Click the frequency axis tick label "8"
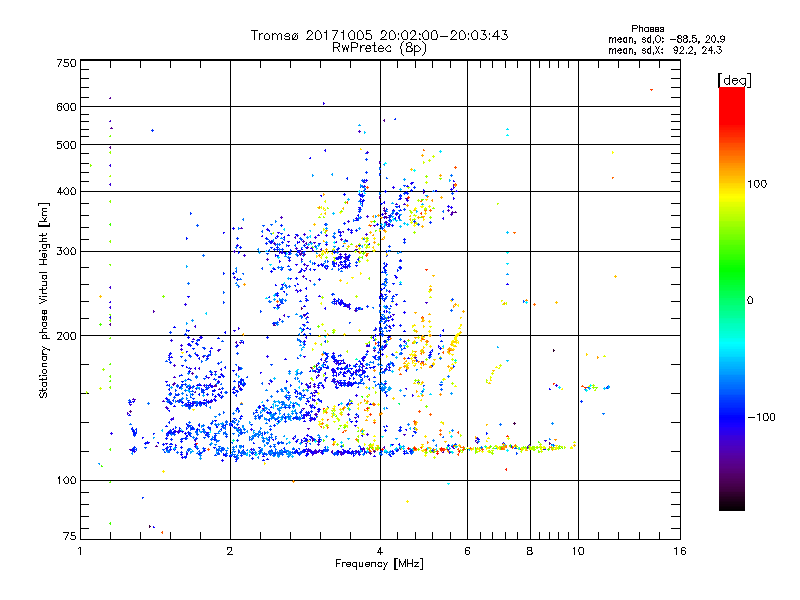Image resolution: width=800 pixels, height=600 pixels. pos(530,551)
